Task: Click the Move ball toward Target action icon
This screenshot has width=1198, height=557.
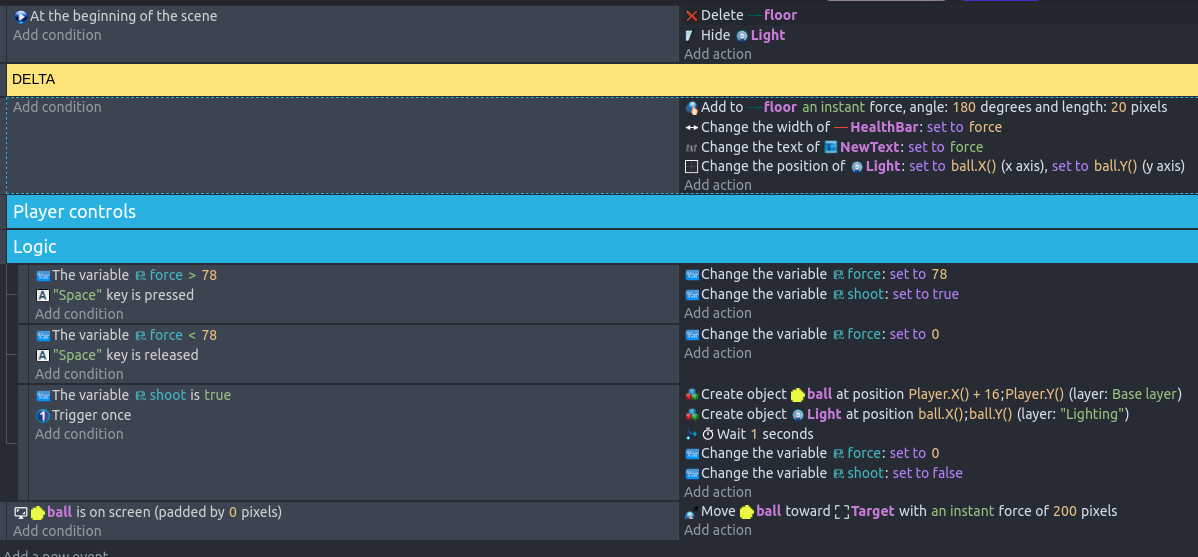Action: [691, 512]
